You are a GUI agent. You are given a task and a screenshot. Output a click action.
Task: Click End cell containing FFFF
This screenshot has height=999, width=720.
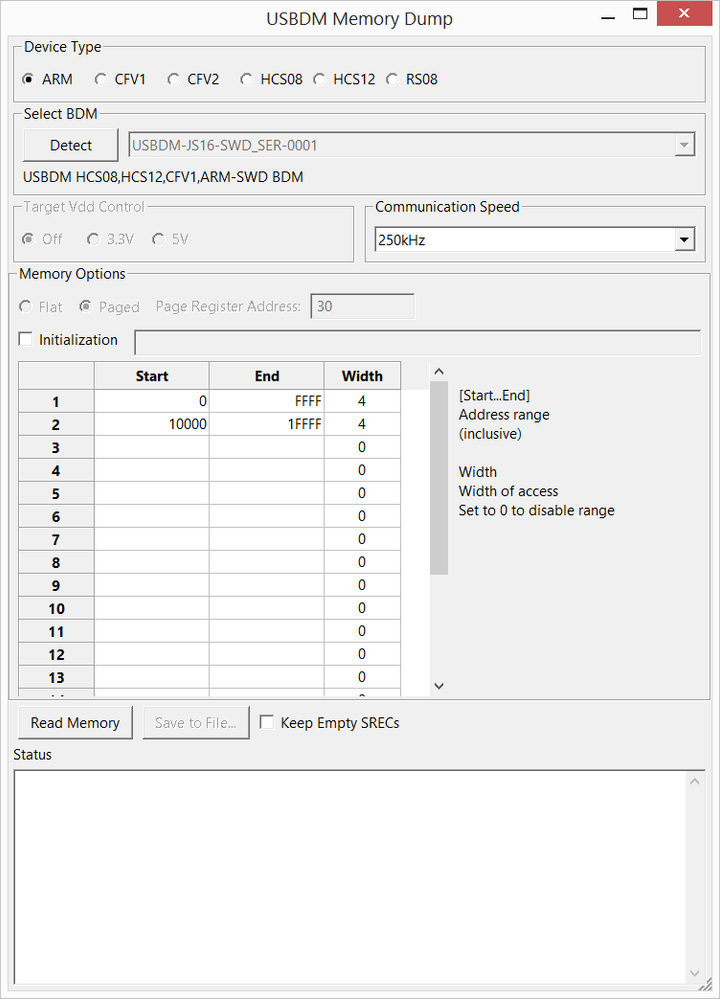[267, 401]
